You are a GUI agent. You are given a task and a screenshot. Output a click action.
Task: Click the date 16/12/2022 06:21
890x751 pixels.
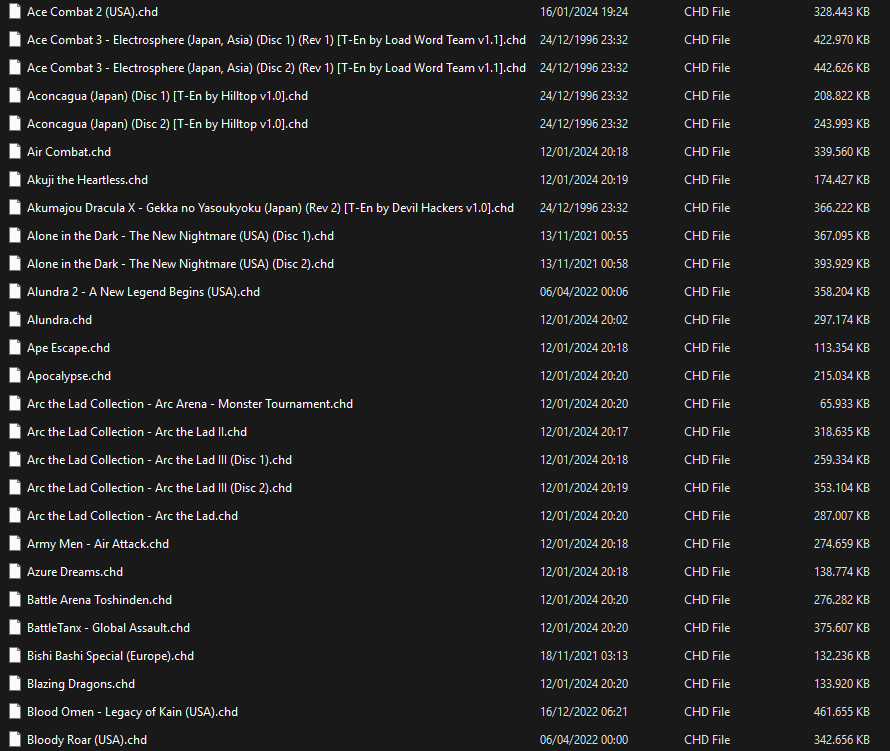583,712
